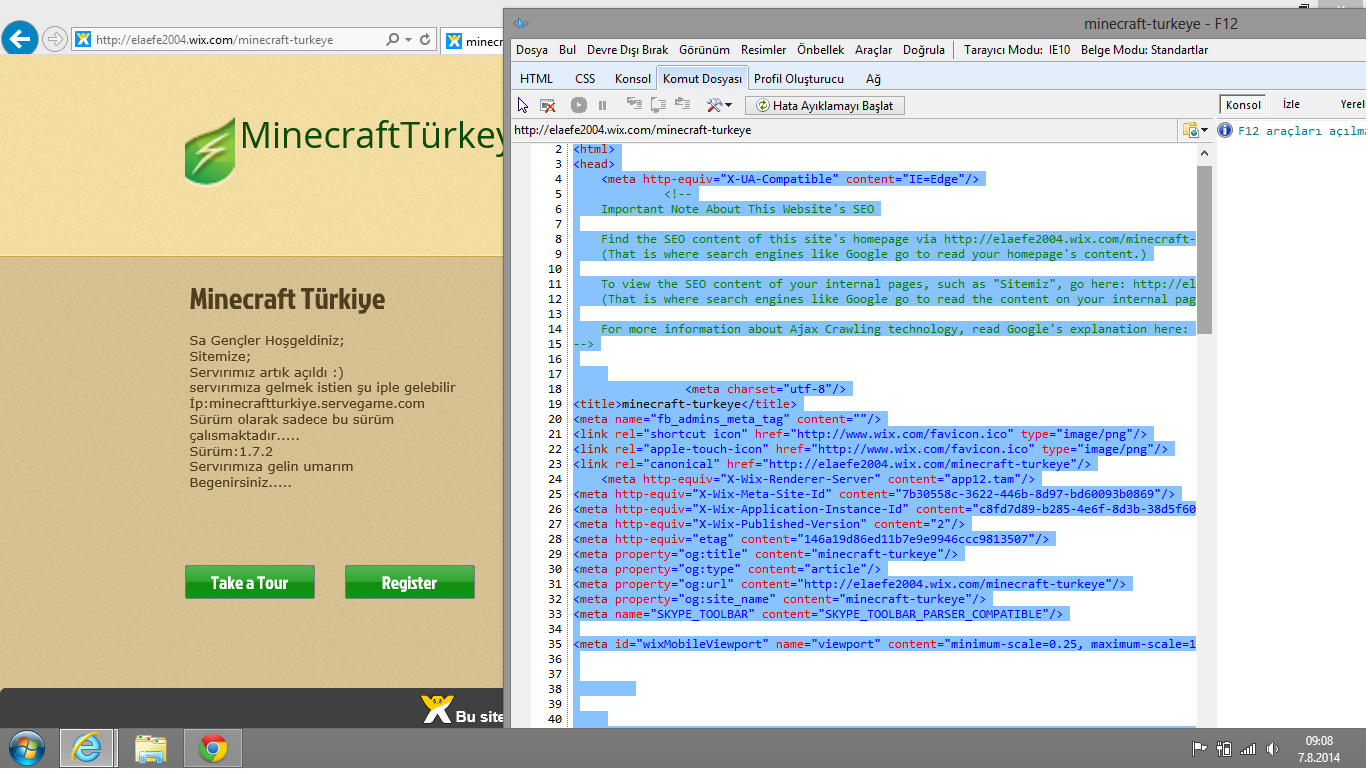Click the F12 tools window icon
The image size is (1368, 774).
coord(520,23)
